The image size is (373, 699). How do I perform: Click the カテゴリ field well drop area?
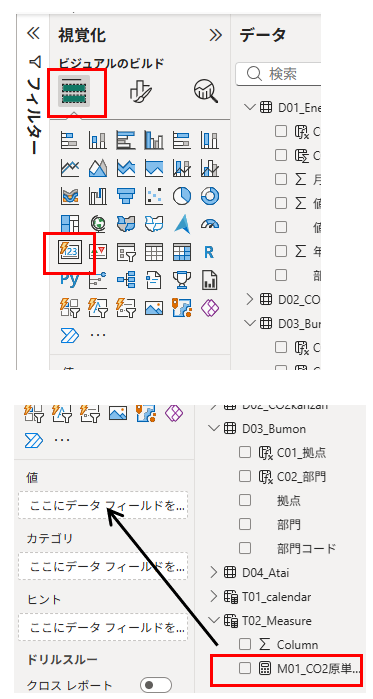pyautogui.click(x=103, y=566)
